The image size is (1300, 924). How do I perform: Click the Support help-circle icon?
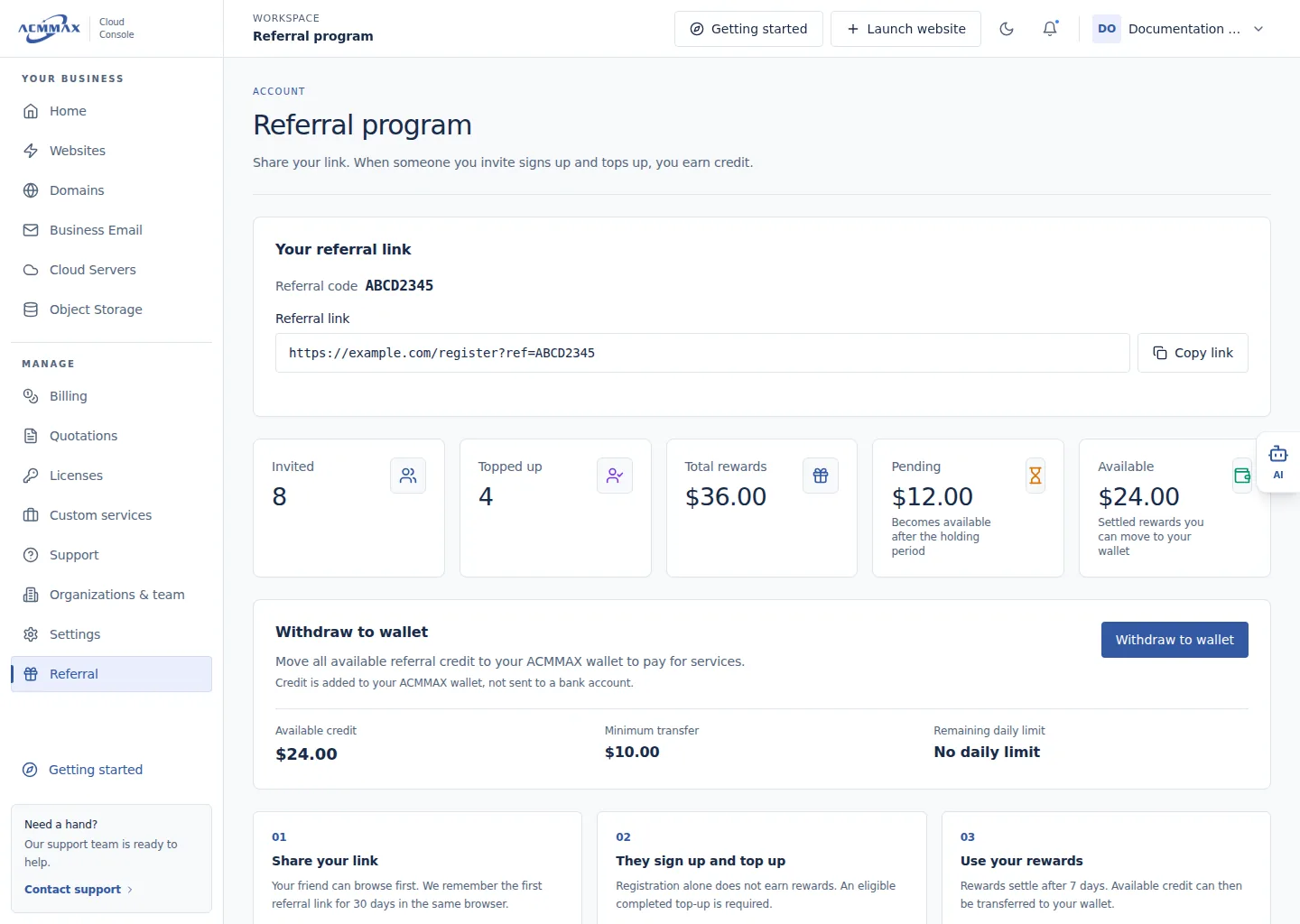(31, 555)
